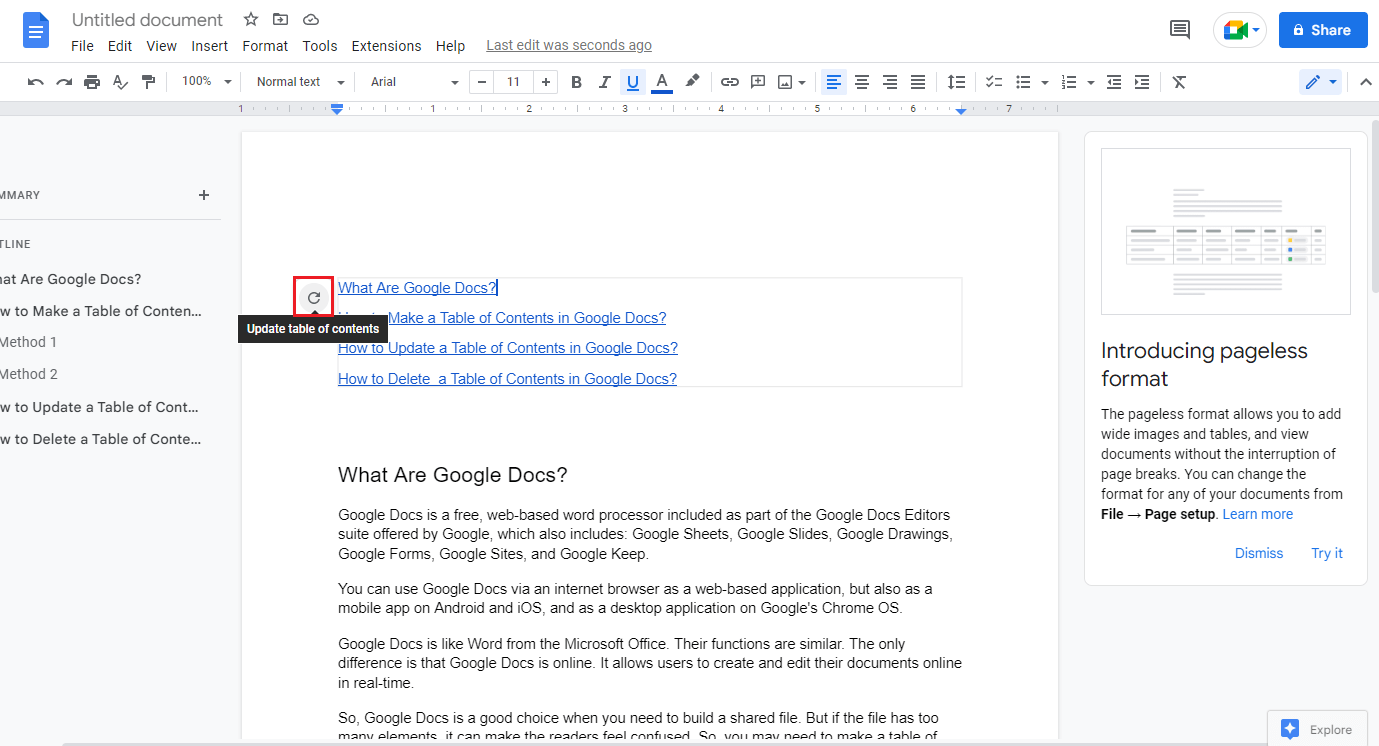This screenshot has width=1379, height=746.
Task: Open the Format menu
Action: (265, 46)
